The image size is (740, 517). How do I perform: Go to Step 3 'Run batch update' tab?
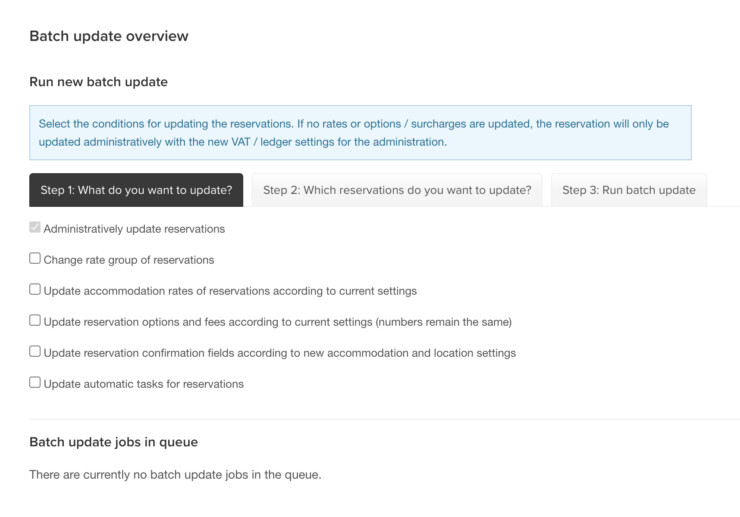(628, 190)
